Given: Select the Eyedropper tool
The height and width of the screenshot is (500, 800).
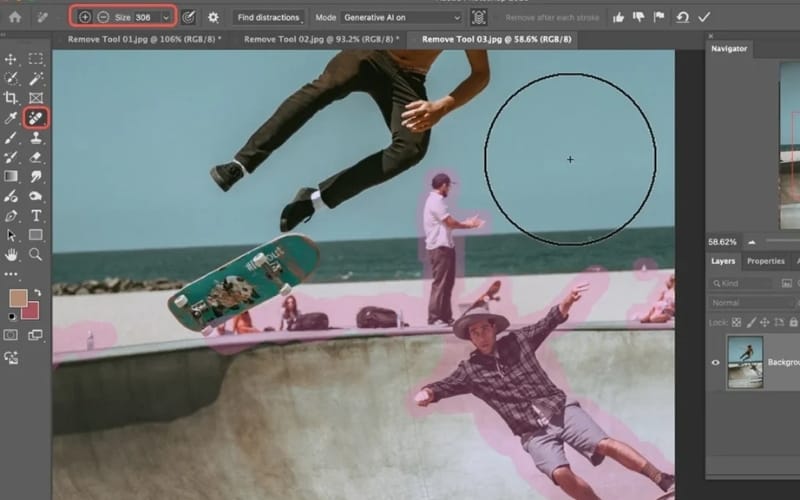Looking at the screenshot, I should (11, 118).
